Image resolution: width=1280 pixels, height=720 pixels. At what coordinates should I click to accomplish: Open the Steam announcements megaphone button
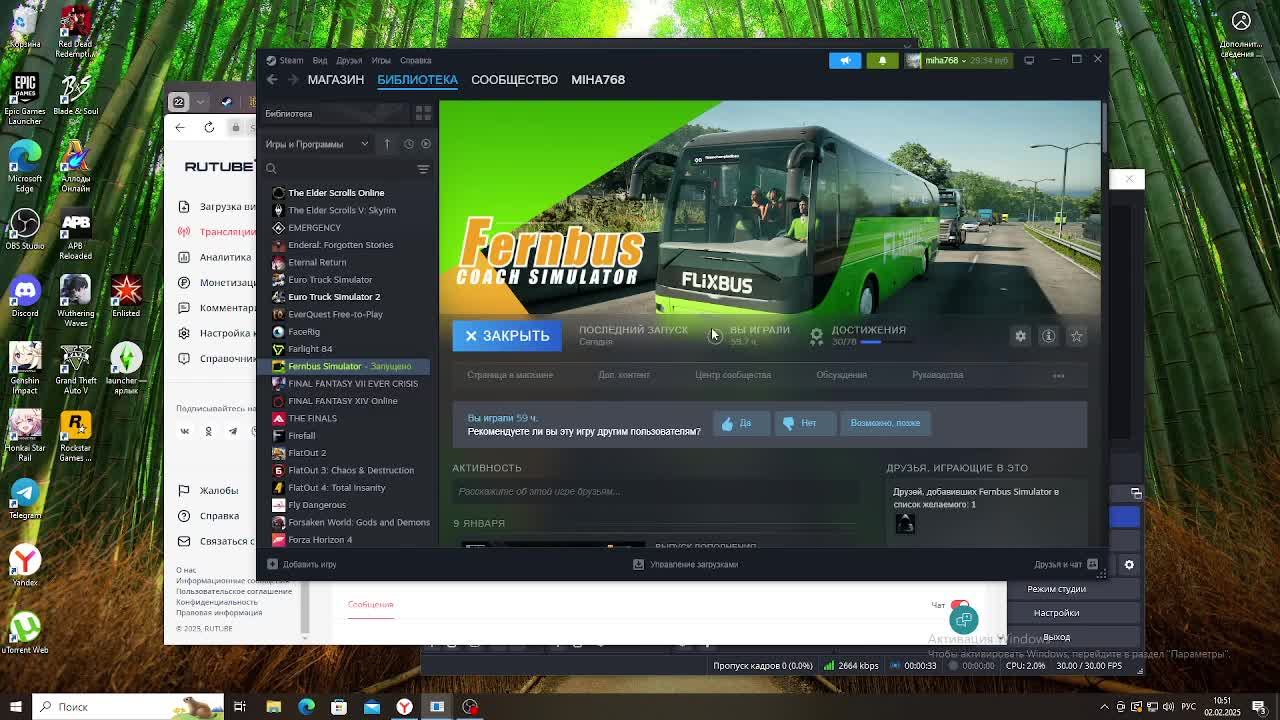[845, 60]
